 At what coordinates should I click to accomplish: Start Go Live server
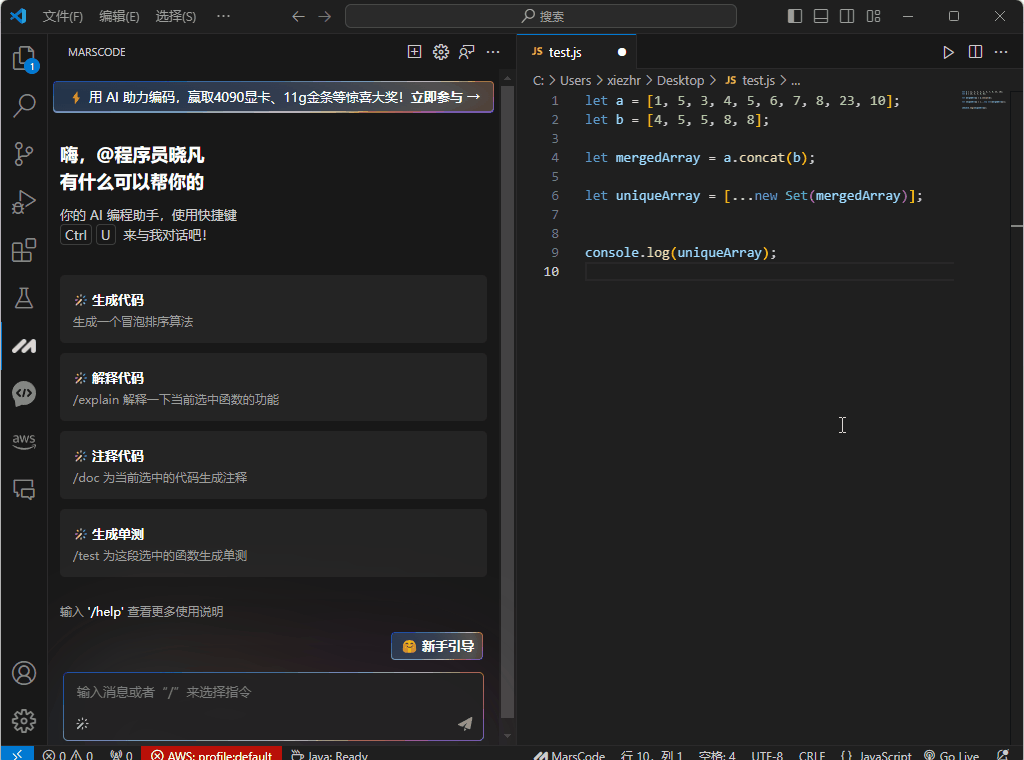click(x=952, y=755)
